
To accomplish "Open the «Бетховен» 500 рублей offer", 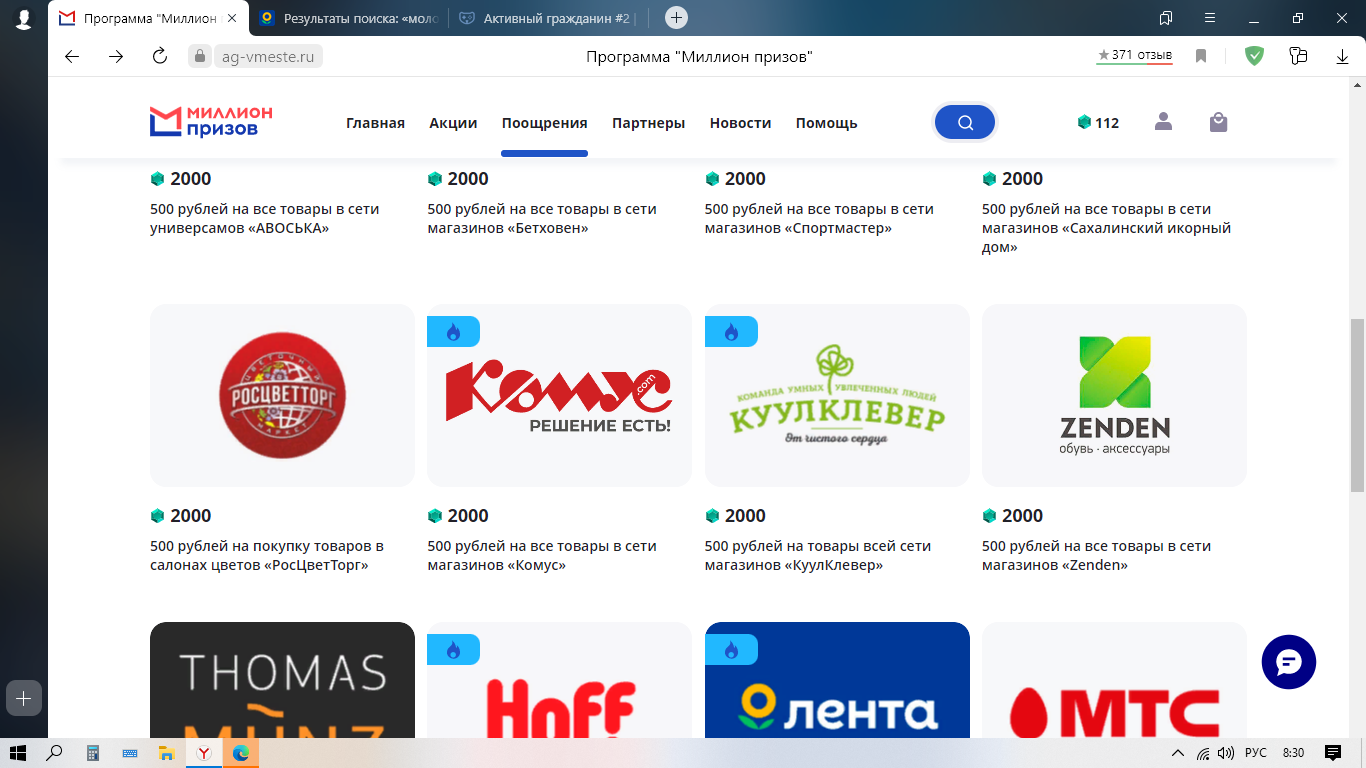I will tap(542, 218).
